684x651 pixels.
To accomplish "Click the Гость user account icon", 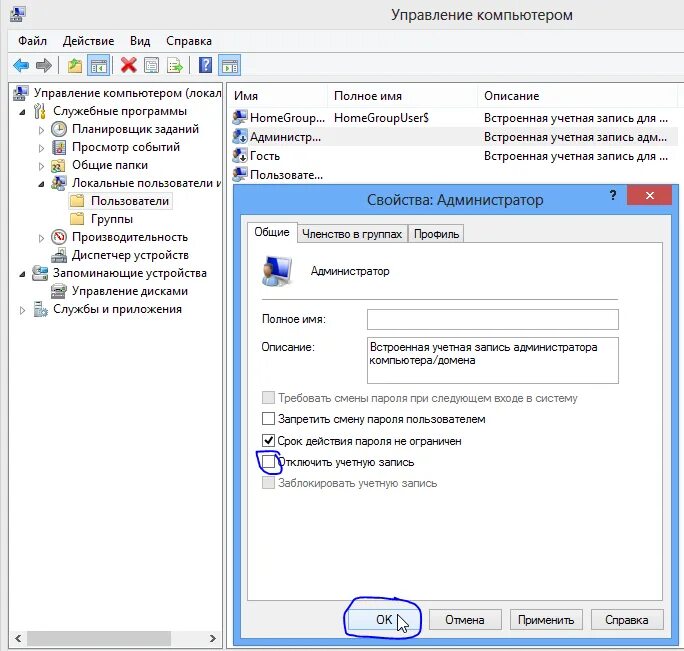I will pyautogui.click(x=240, y=156).
